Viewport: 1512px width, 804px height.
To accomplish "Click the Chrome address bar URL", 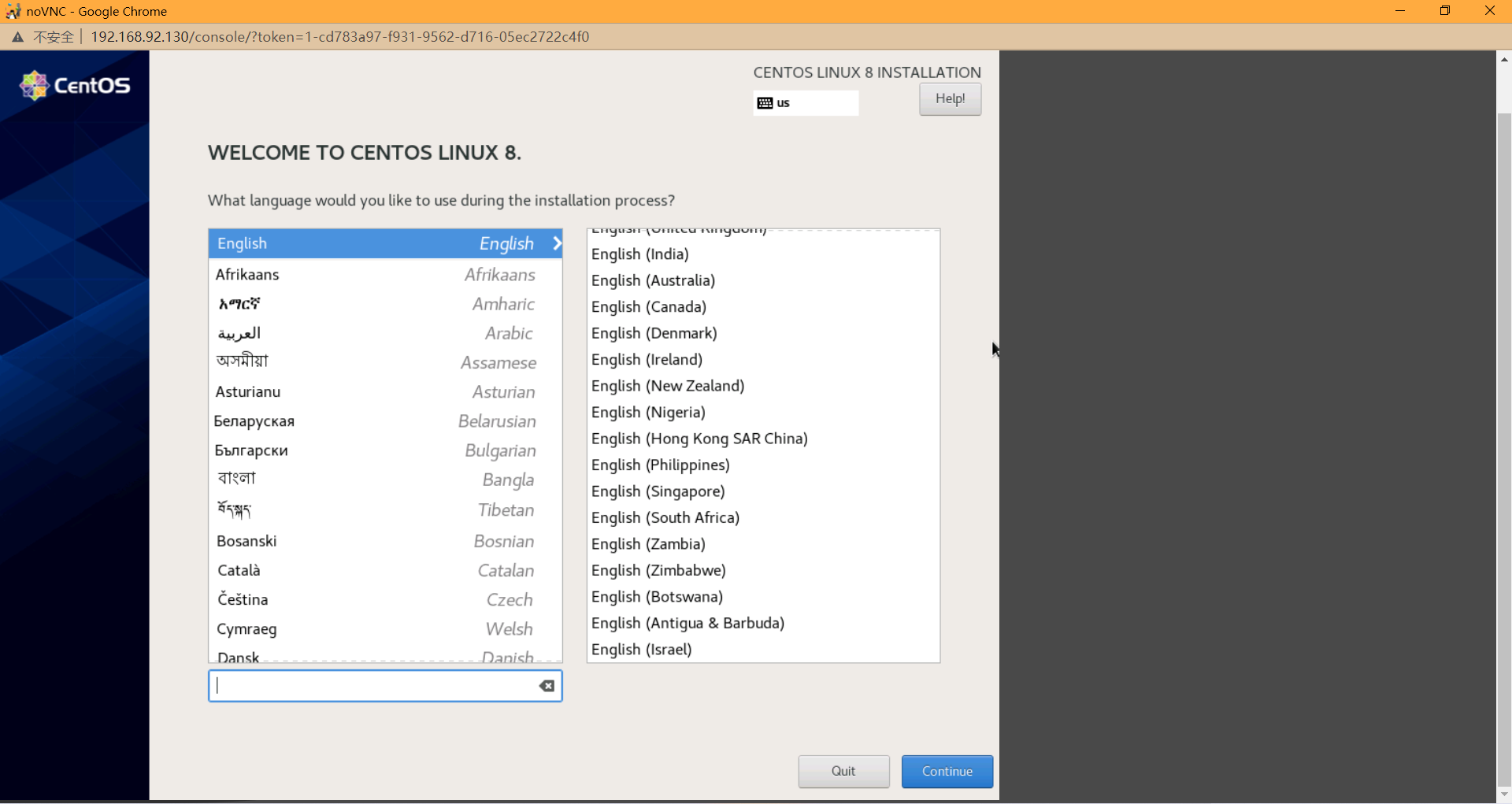I will point(339,37).
